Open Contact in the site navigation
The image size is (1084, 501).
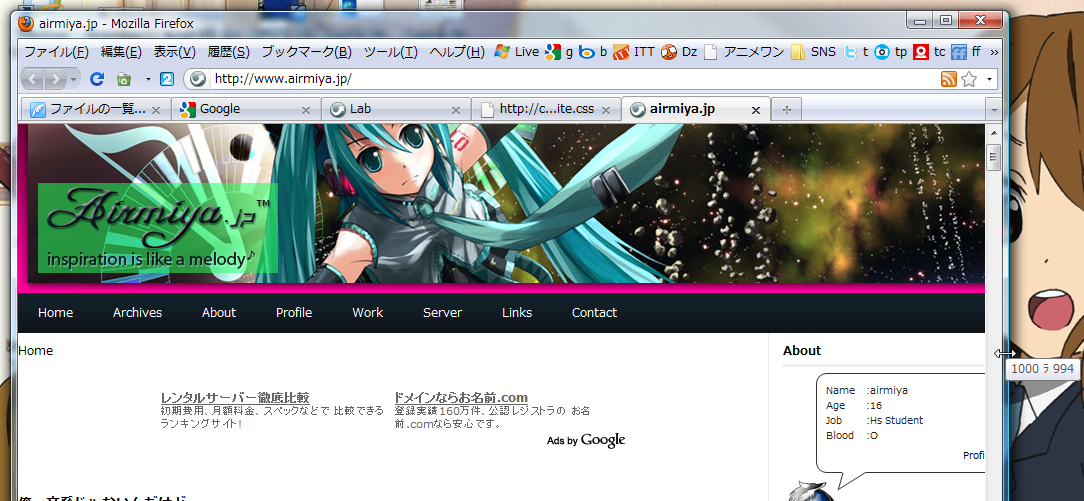click(594, 313)
